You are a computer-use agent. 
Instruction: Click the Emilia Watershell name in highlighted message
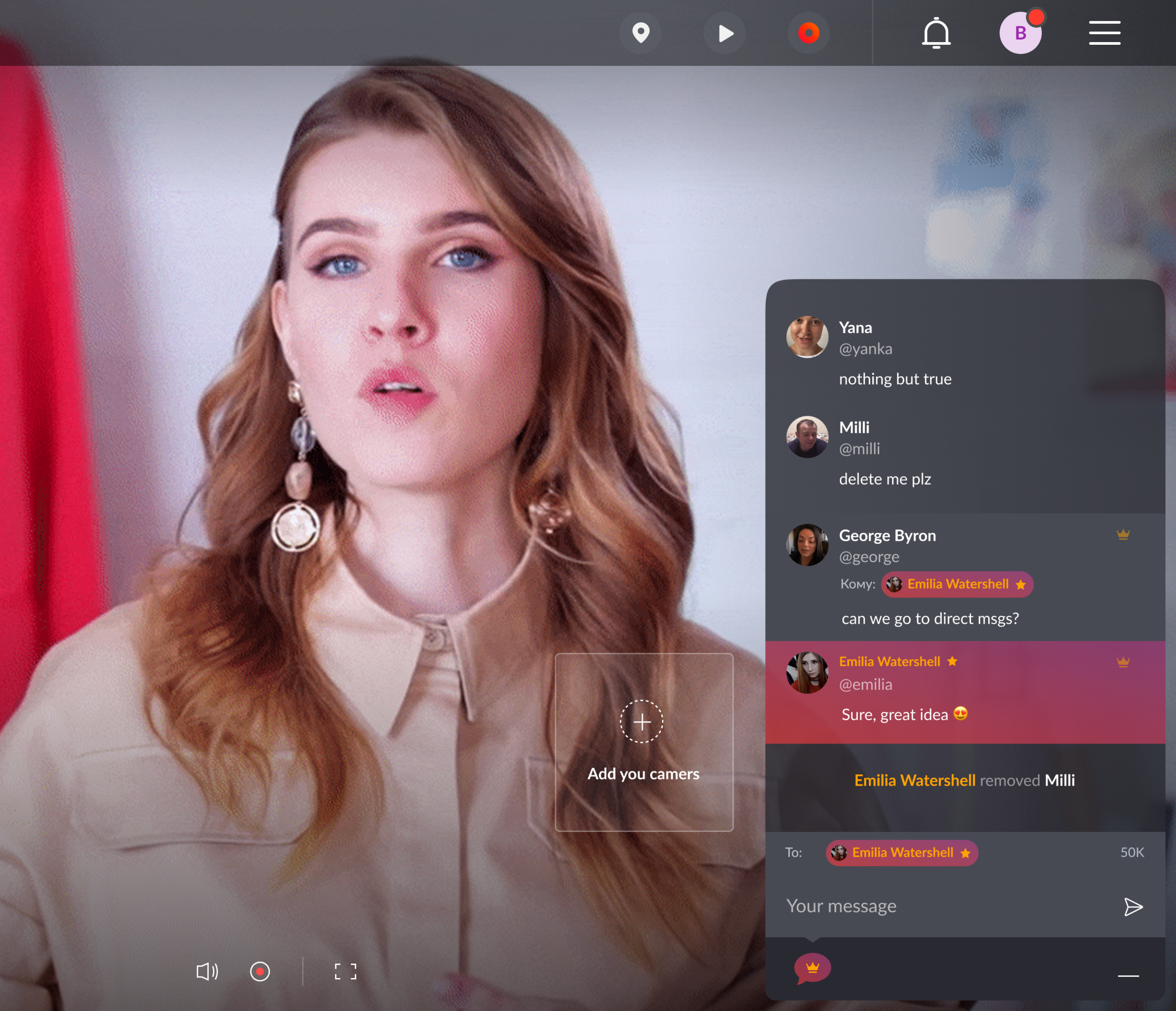click(889, 661)
